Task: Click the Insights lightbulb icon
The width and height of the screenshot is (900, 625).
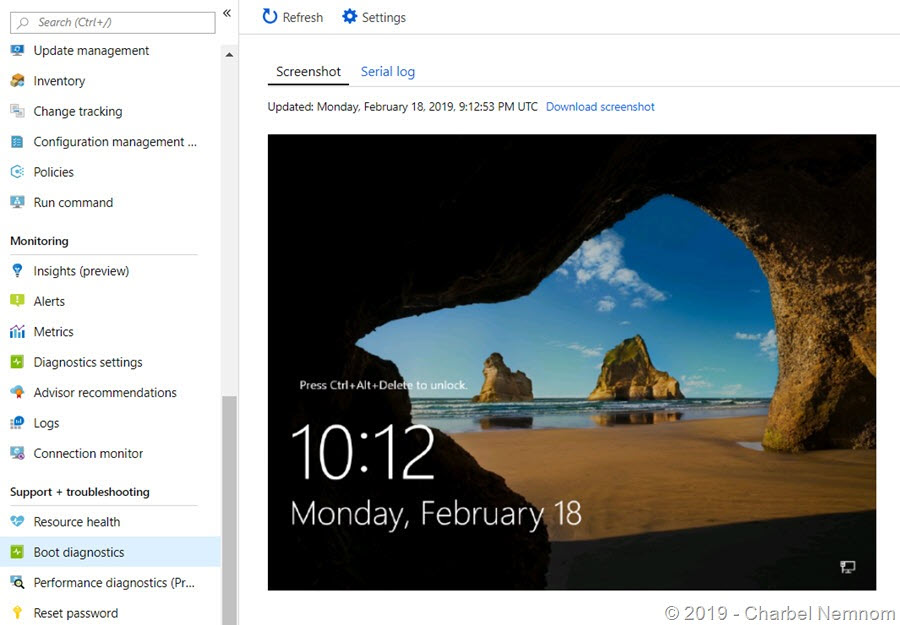Action: click(x=17, y=271)
